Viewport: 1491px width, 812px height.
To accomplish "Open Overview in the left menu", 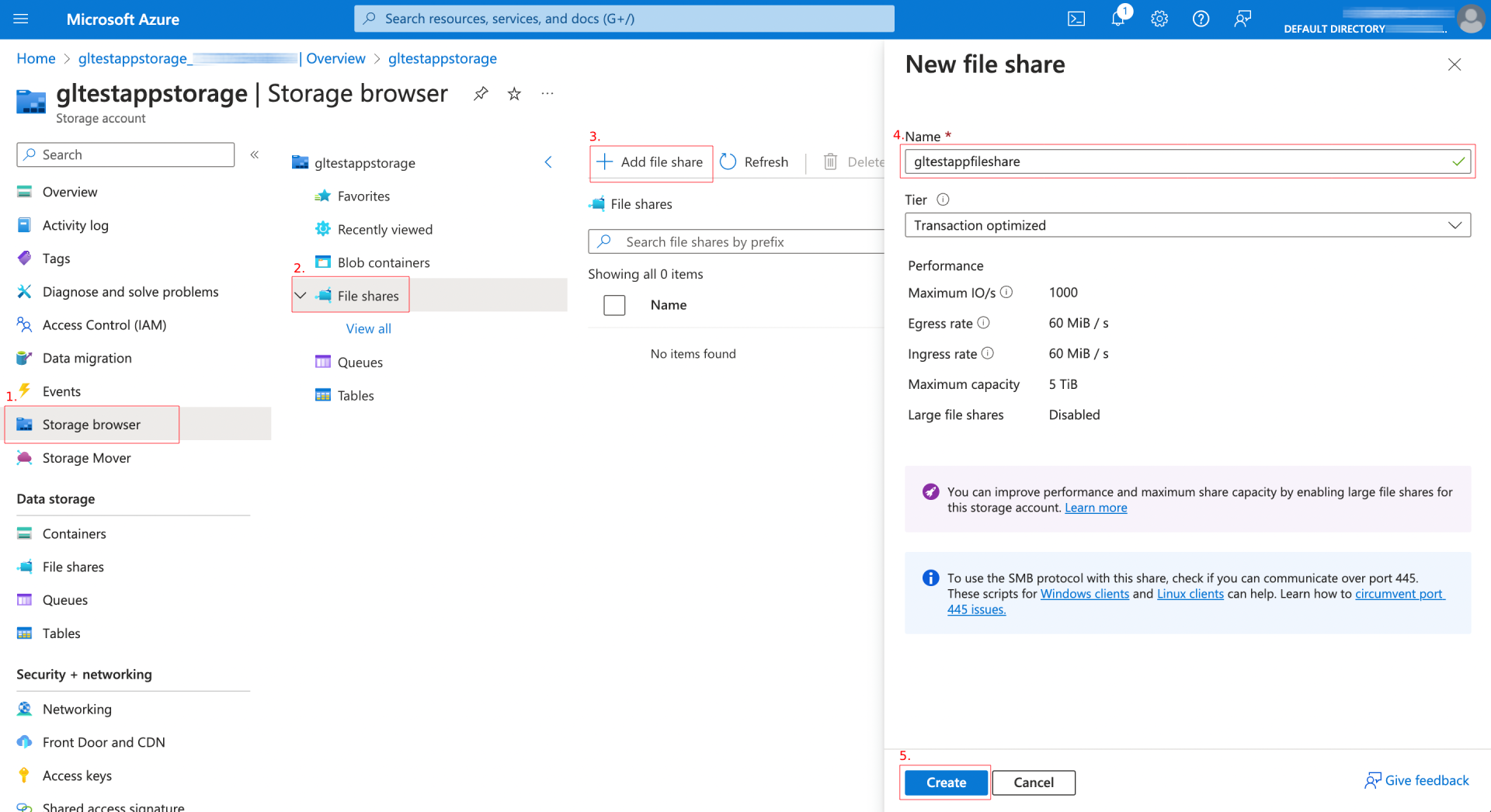I will tap(70, 192).
